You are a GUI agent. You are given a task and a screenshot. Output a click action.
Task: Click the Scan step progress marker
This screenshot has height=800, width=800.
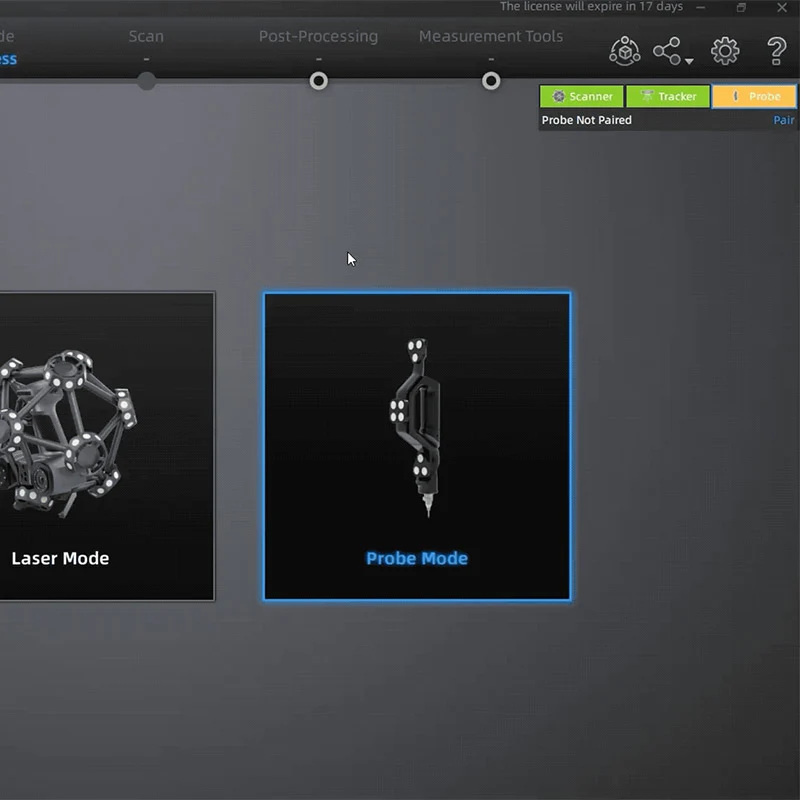pos(146,81)
